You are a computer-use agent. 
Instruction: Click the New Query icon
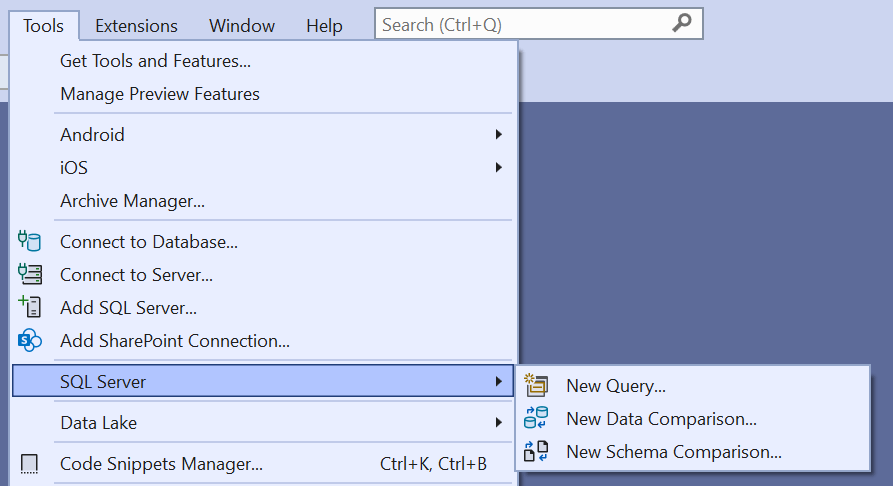[x=537, y=385]
